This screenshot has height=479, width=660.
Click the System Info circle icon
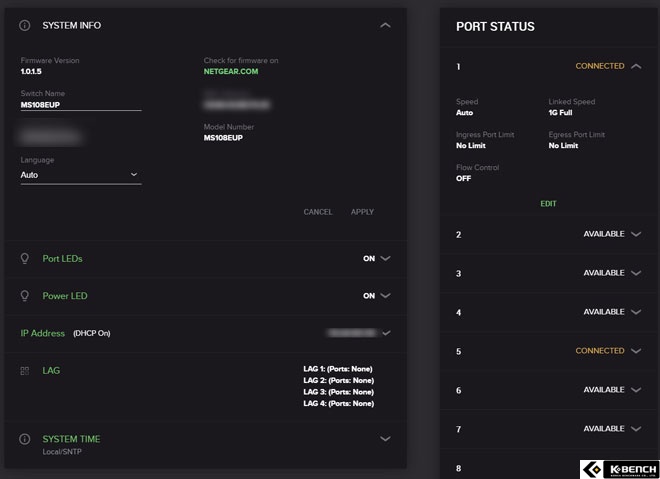(x=25, y=26)
